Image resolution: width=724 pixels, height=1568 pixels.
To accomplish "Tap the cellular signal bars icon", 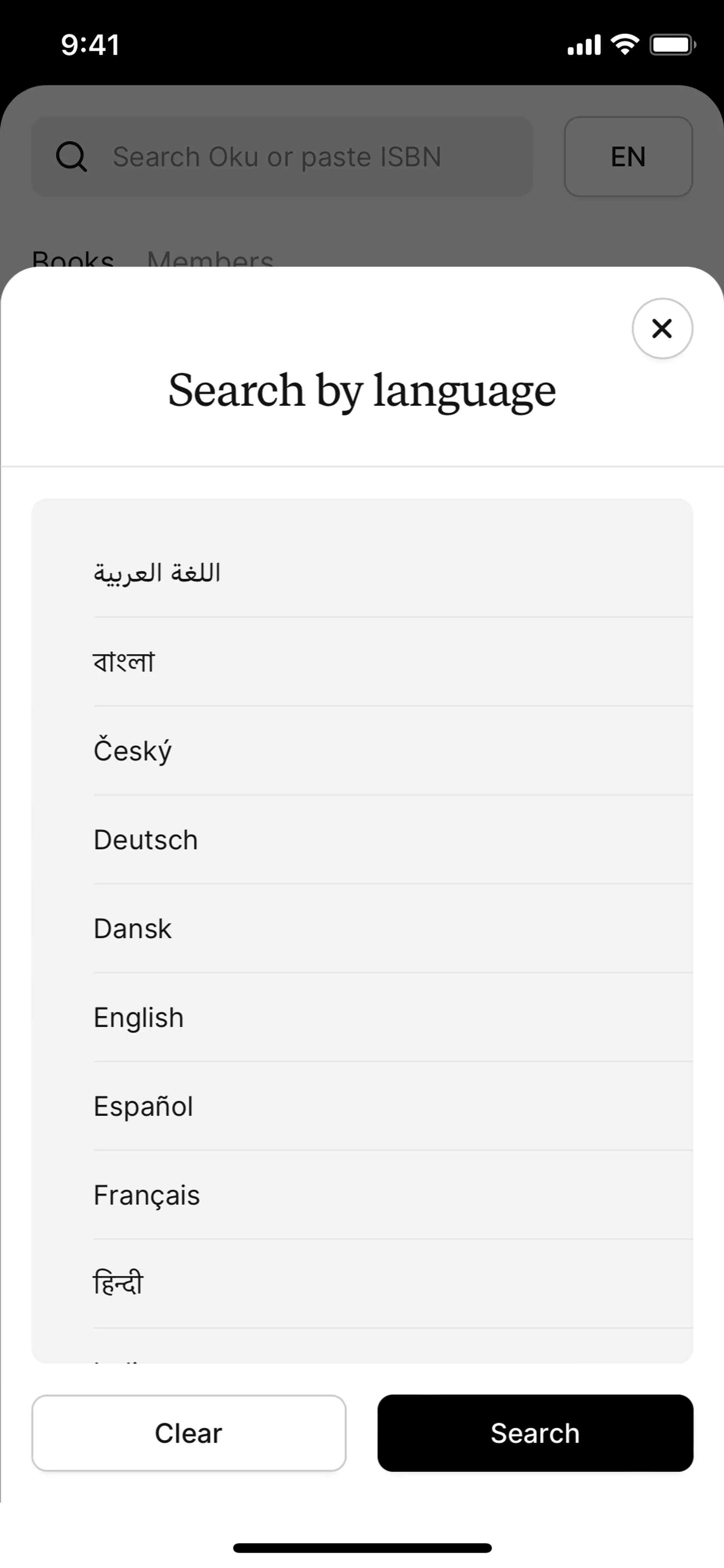I will coord(583,45).
